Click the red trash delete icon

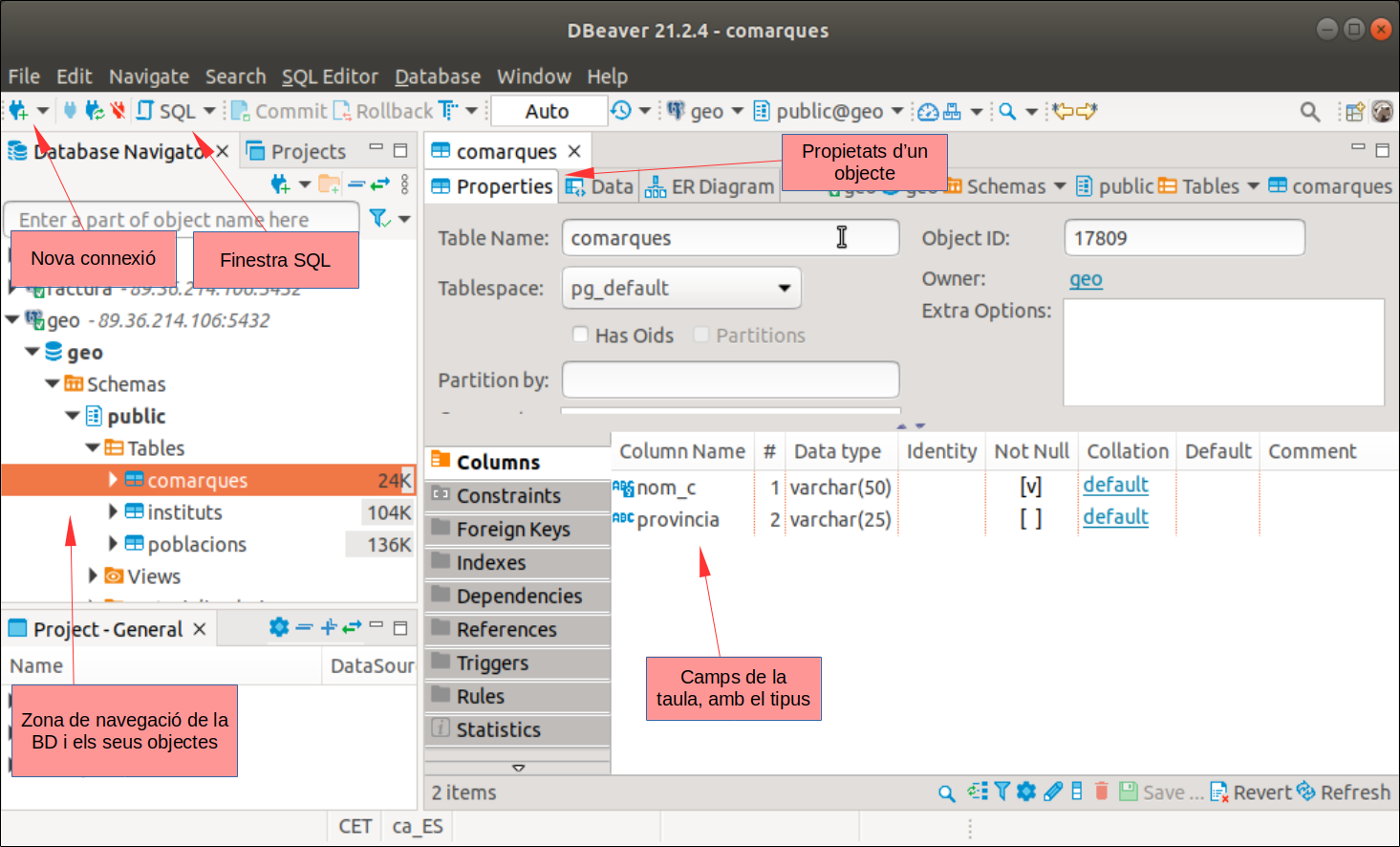(1101, 792)
